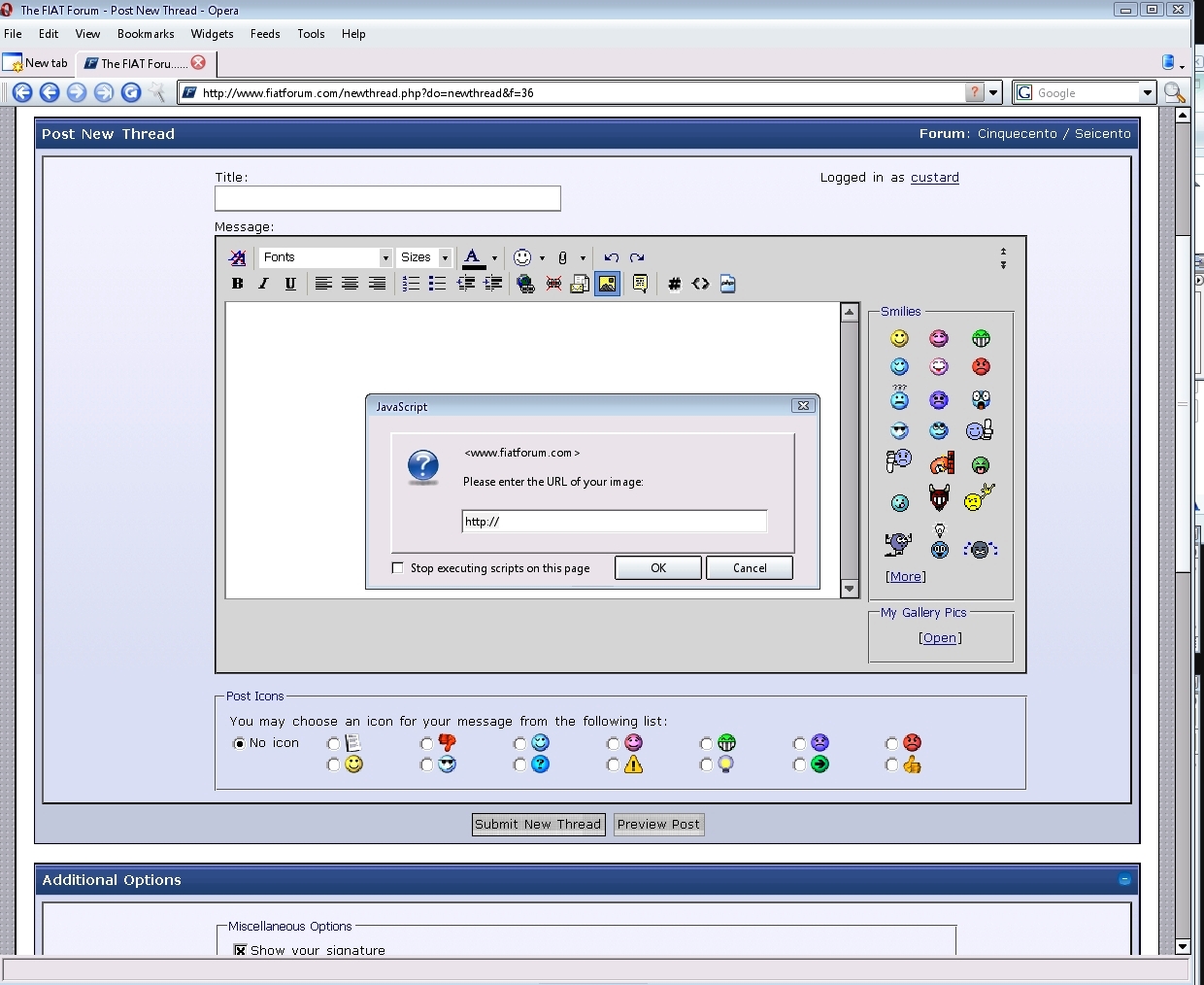Click the Remove Link icon
The height and width of the screenshot is (985, 1204).
tap(553, 284)
